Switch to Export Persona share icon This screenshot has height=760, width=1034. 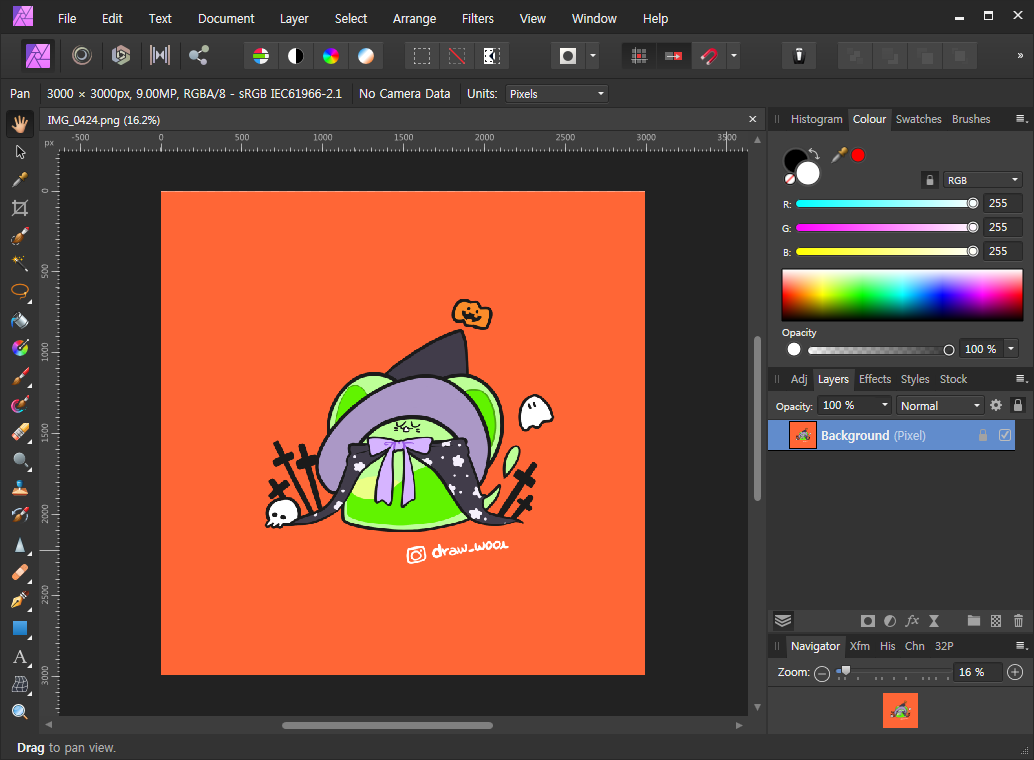tap(198, 55)
